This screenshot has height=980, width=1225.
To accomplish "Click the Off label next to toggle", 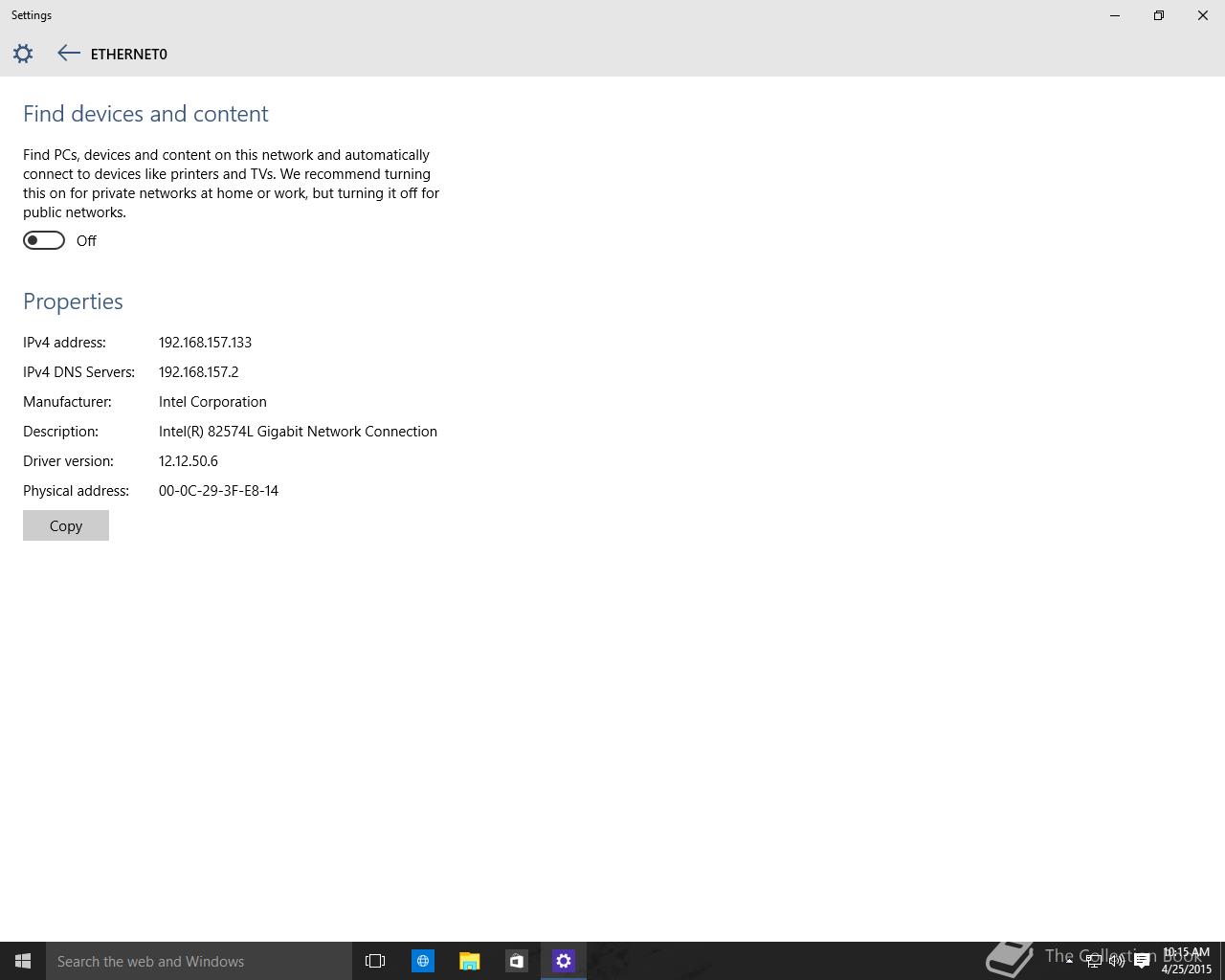I will click(x=86, y=241).
